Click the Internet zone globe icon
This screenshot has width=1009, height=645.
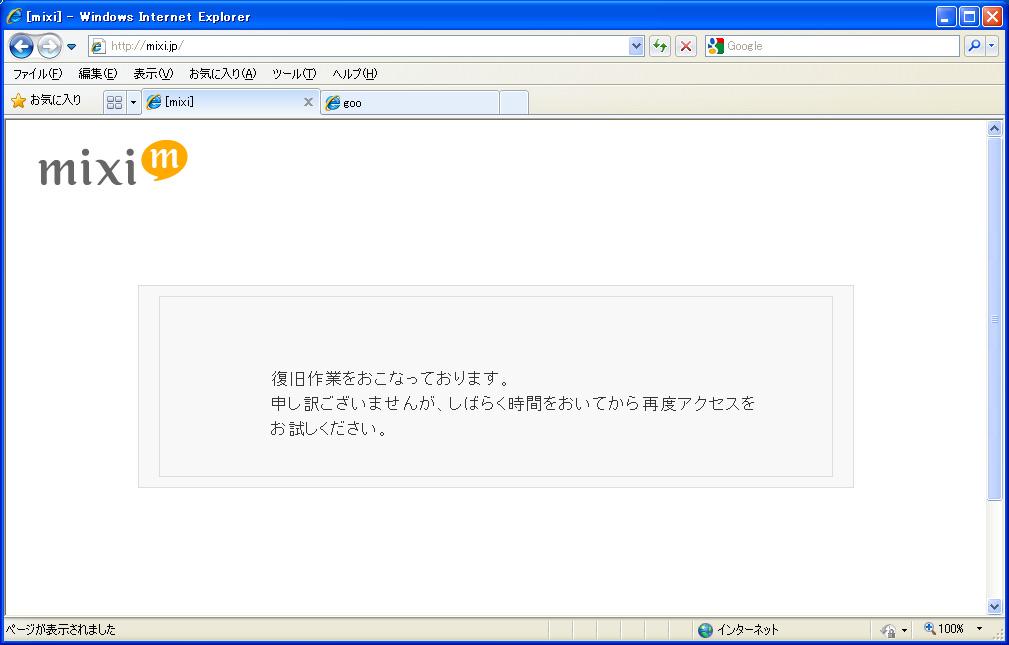tap(705, 629)
